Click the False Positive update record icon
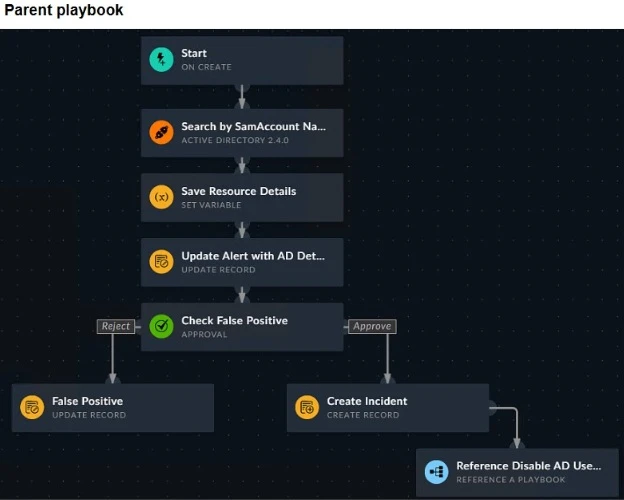This screenshot has width=624, height=500. (32, 407)
